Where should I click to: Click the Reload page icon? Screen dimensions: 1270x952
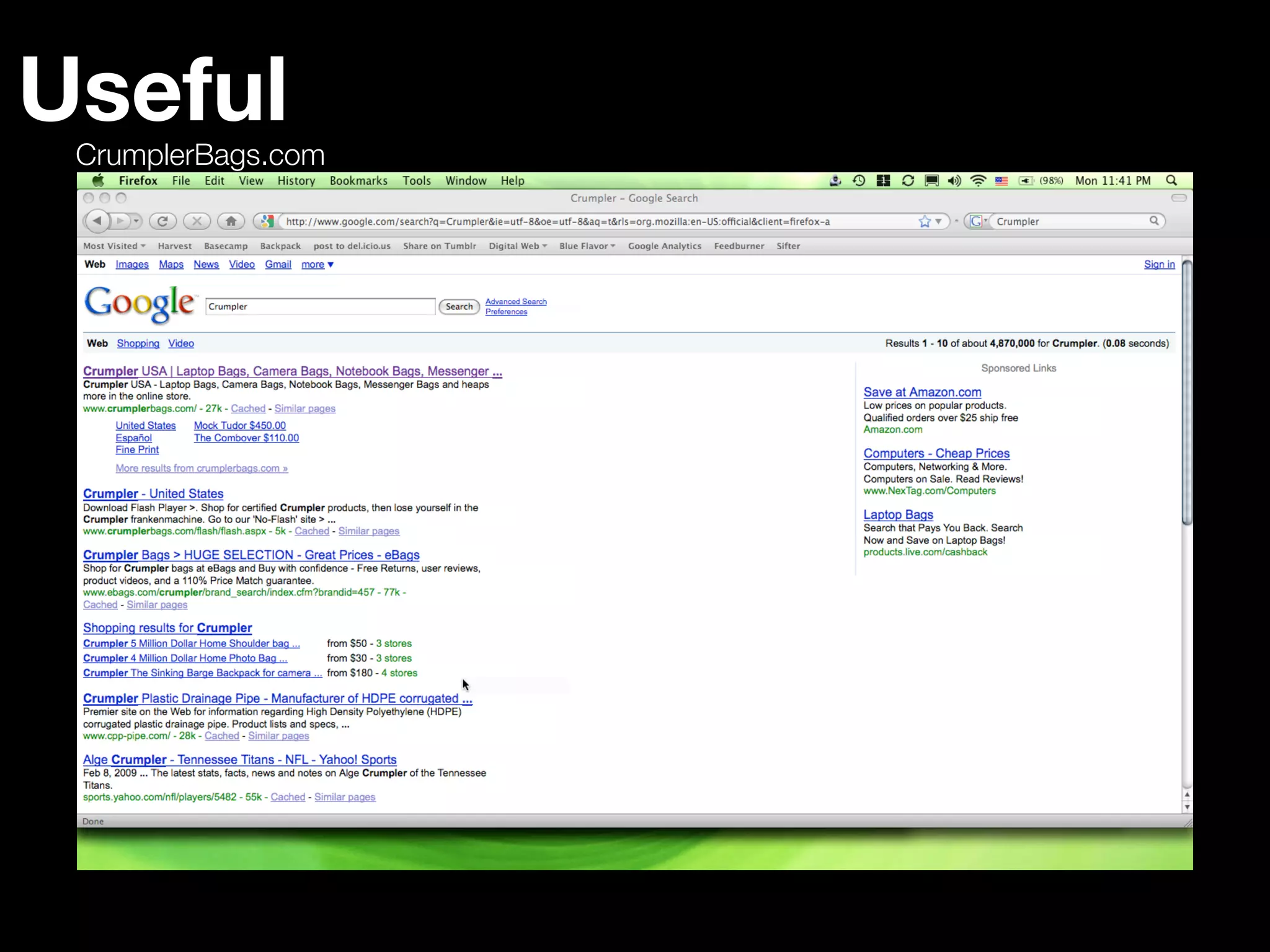(x=162, y=221)
